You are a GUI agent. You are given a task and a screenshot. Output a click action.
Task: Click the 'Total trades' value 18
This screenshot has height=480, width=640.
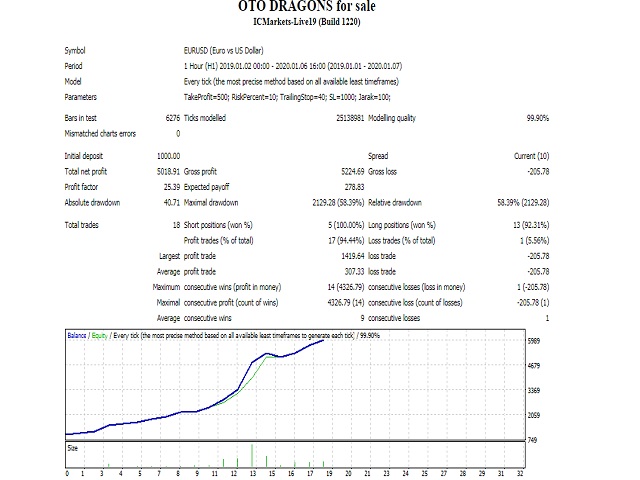pyautogui.click(x=176, y=225)
